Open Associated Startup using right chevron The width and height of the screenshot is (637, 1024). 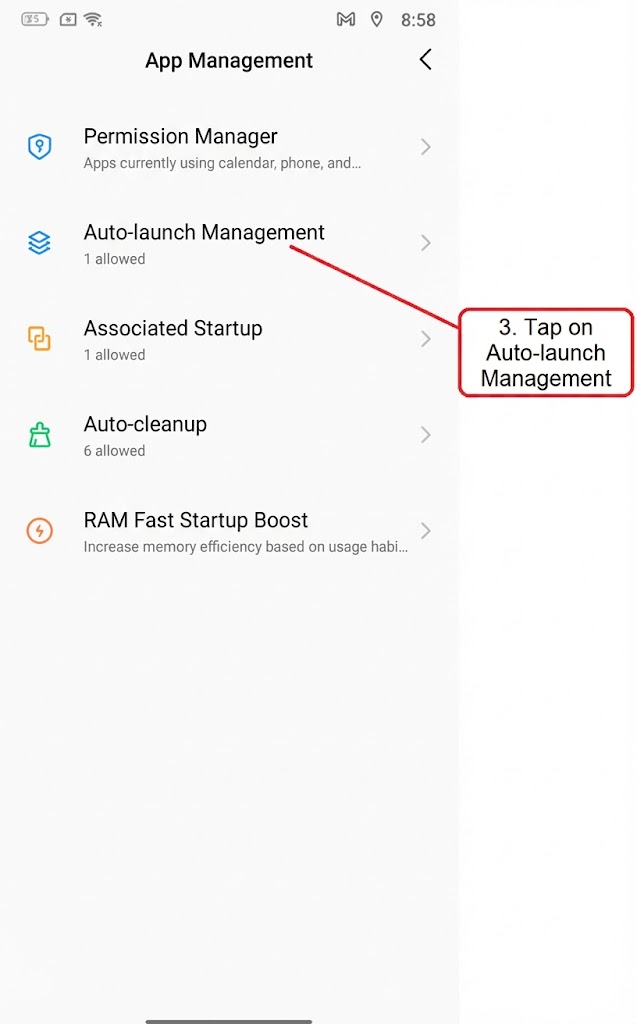(x=425, y=339)
